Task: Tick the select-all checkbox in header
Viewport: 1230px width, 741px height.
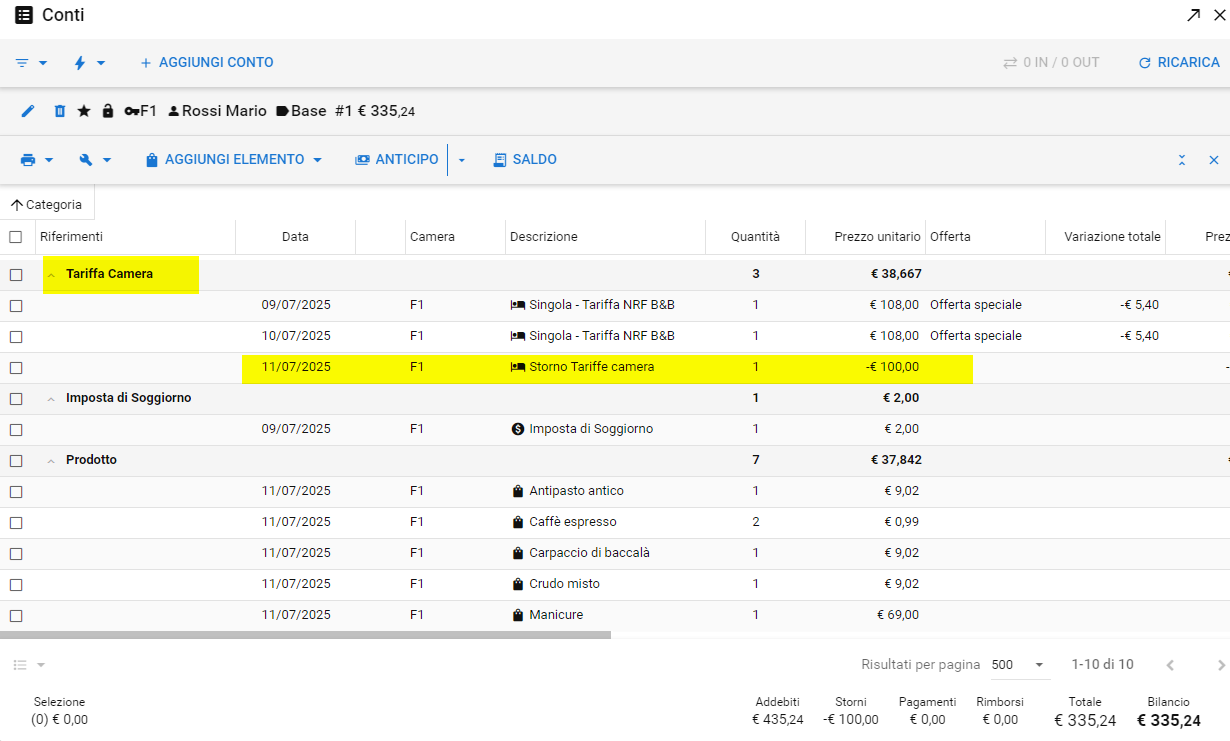Action: 16,237
